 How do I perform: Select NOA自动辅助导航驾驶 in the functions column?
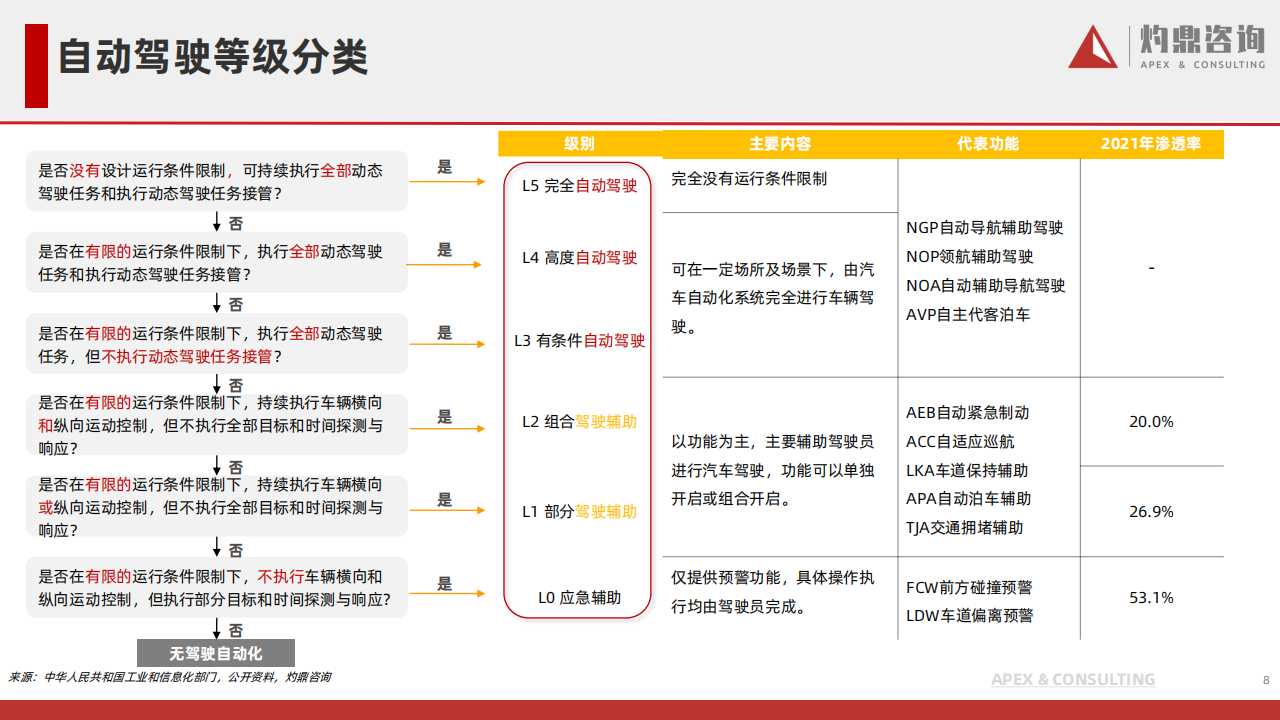985,286
